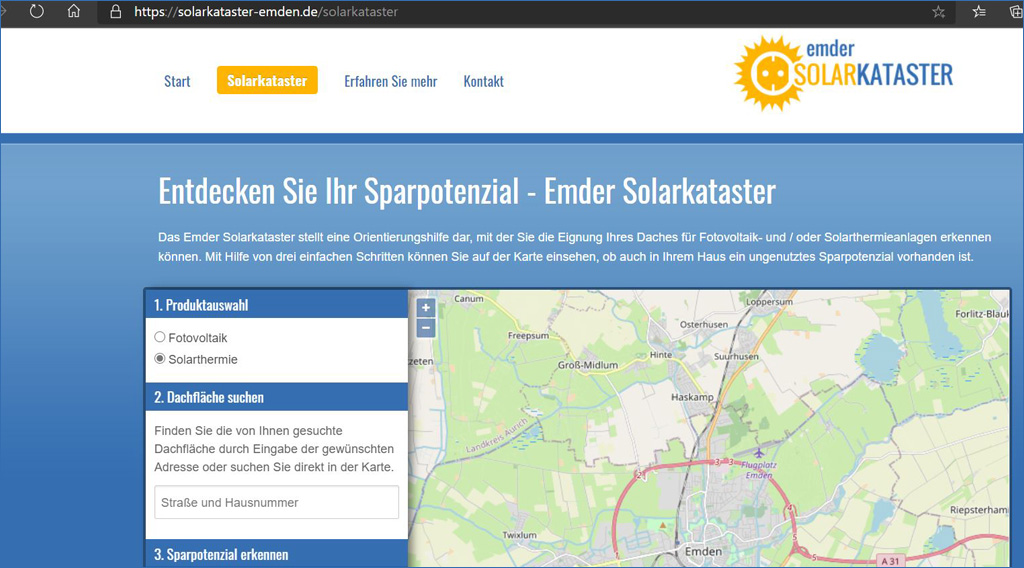
Task: Click the padlock site security icon
Action: pos(115,12)
